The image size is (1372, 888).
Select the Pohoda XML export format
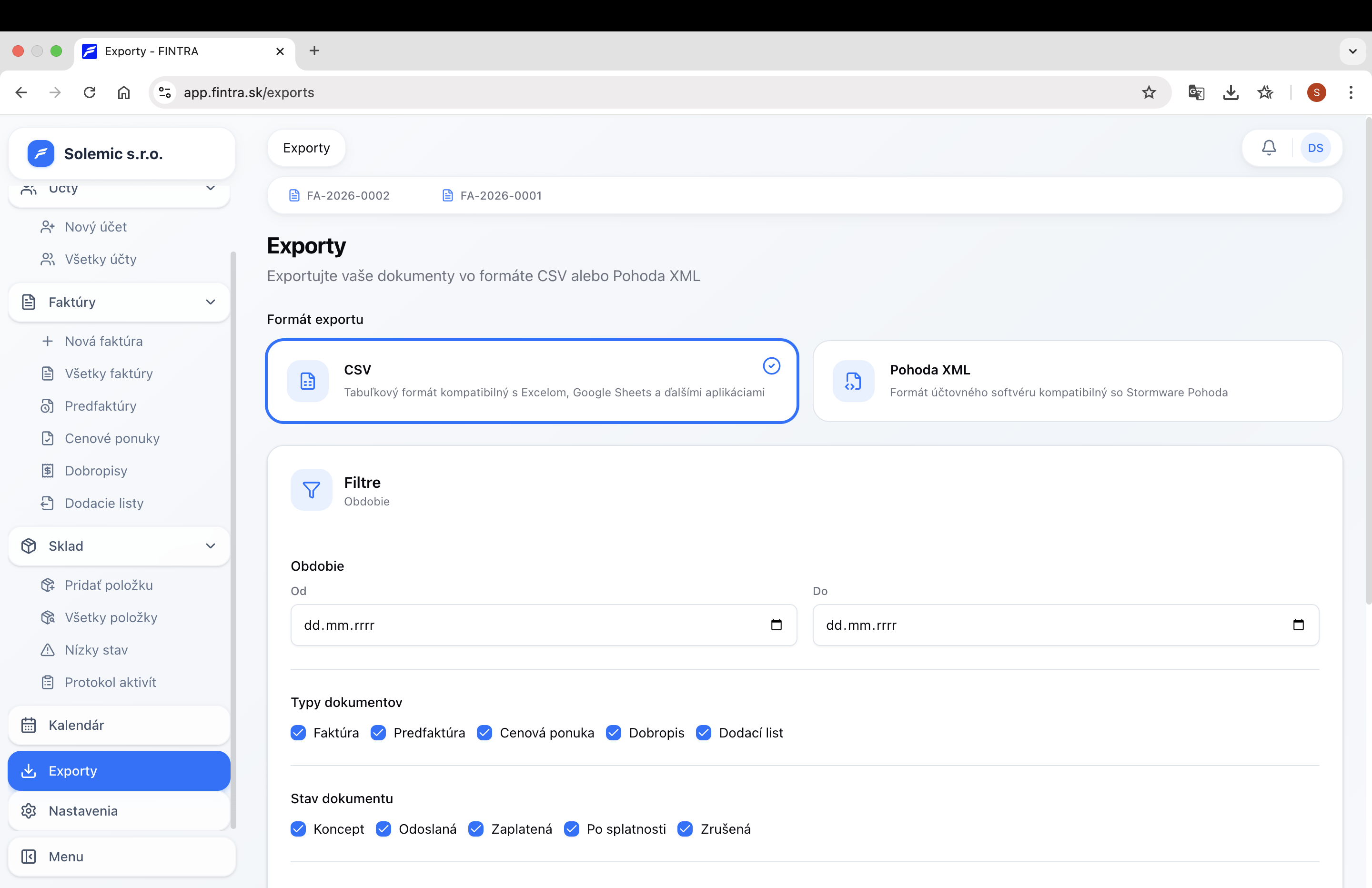(1078, 381)
